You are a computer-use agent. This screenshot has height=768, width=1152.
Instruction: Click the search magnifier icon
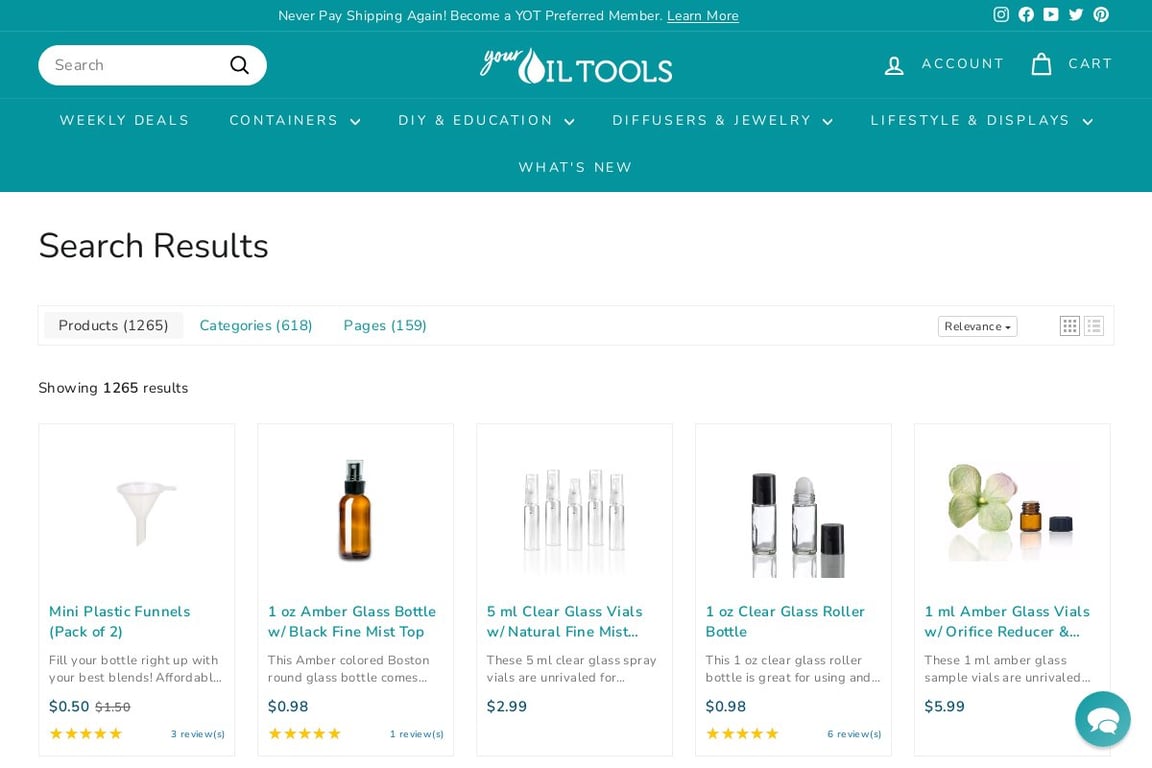point(239,64)
